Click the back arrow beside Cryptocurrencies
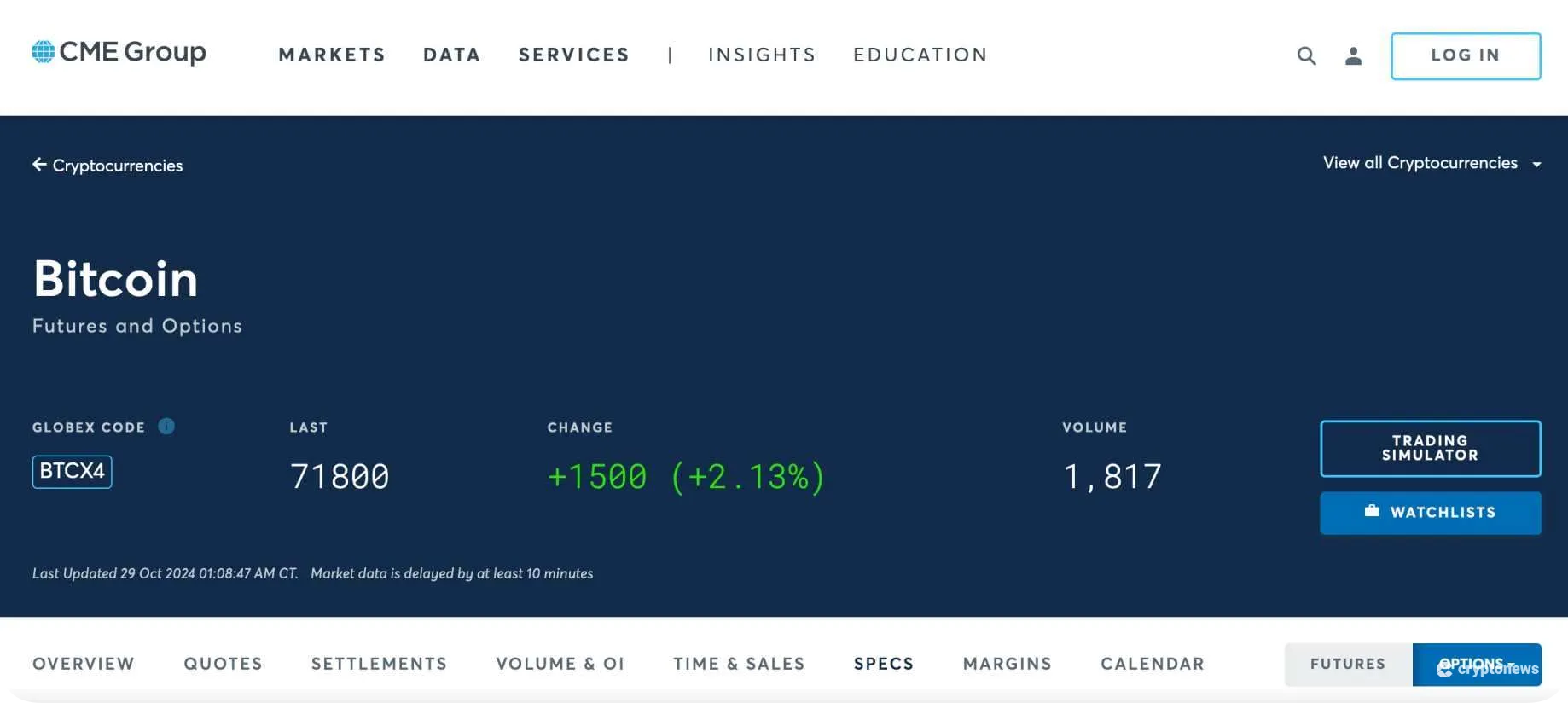The height and width of the screenshot is (703, 1568). tap(39, 165)
